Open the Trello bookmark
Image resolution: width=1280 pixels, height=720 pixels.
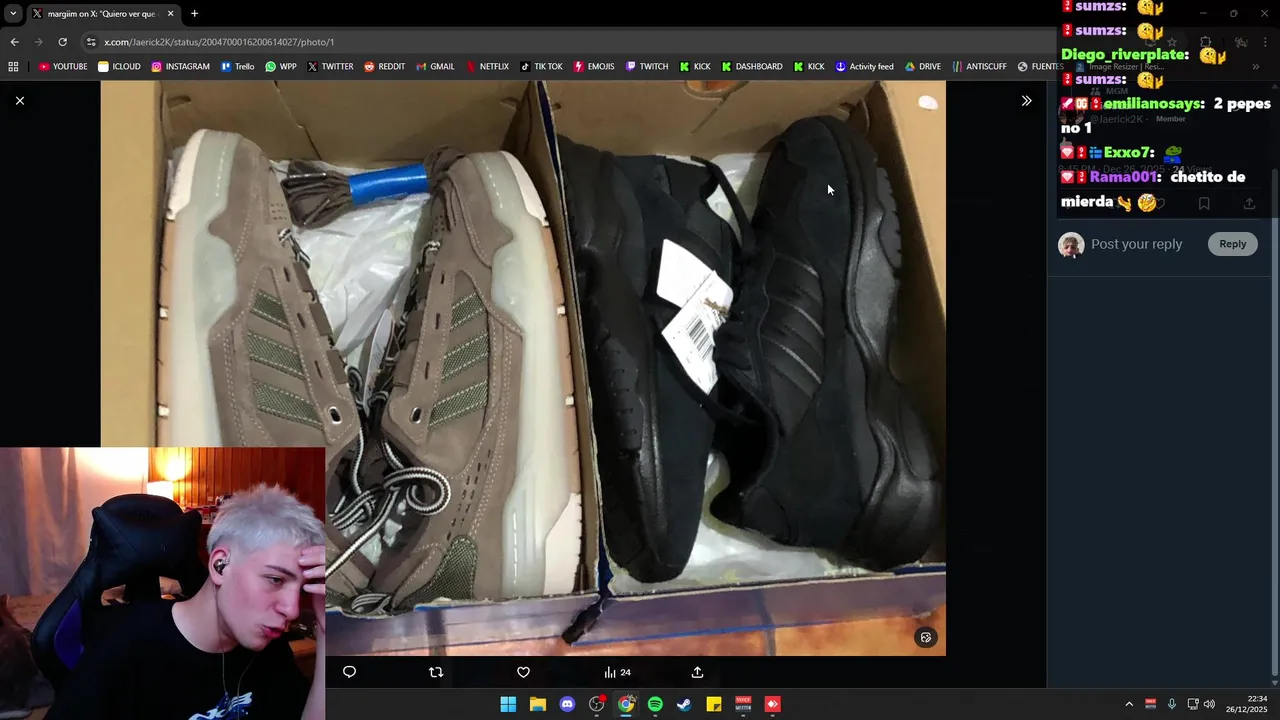tap(237, 67)
